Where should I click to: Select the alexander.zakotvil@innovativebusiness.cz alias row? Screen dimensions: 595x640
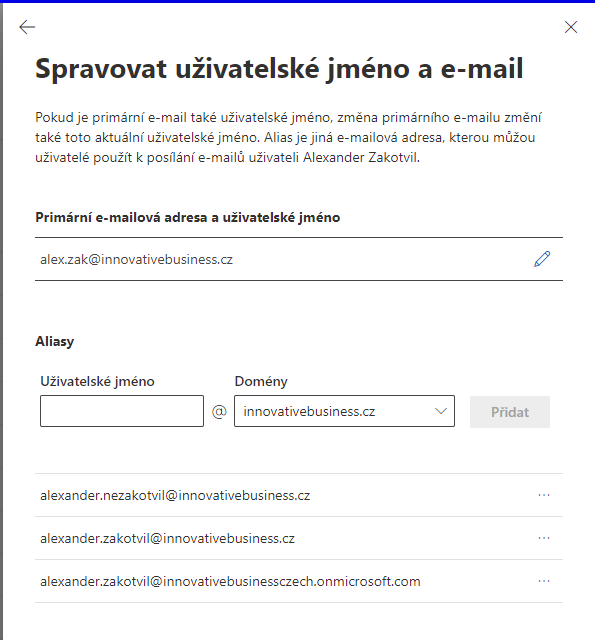click(x=299, y=538)
